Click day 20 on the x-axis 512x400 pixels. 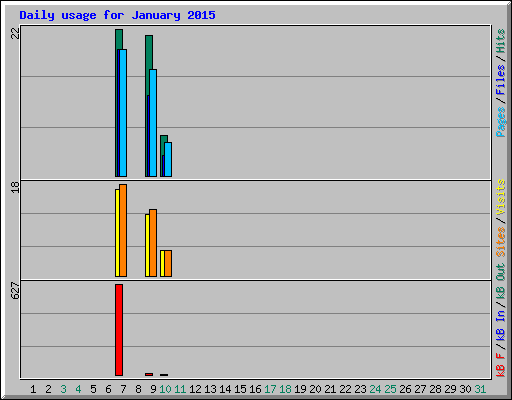point(315,389)
